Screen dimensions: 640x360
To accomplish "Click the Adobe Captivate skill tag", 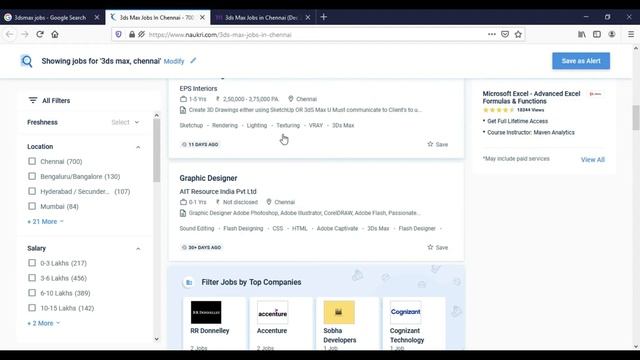I will point(337,228).
